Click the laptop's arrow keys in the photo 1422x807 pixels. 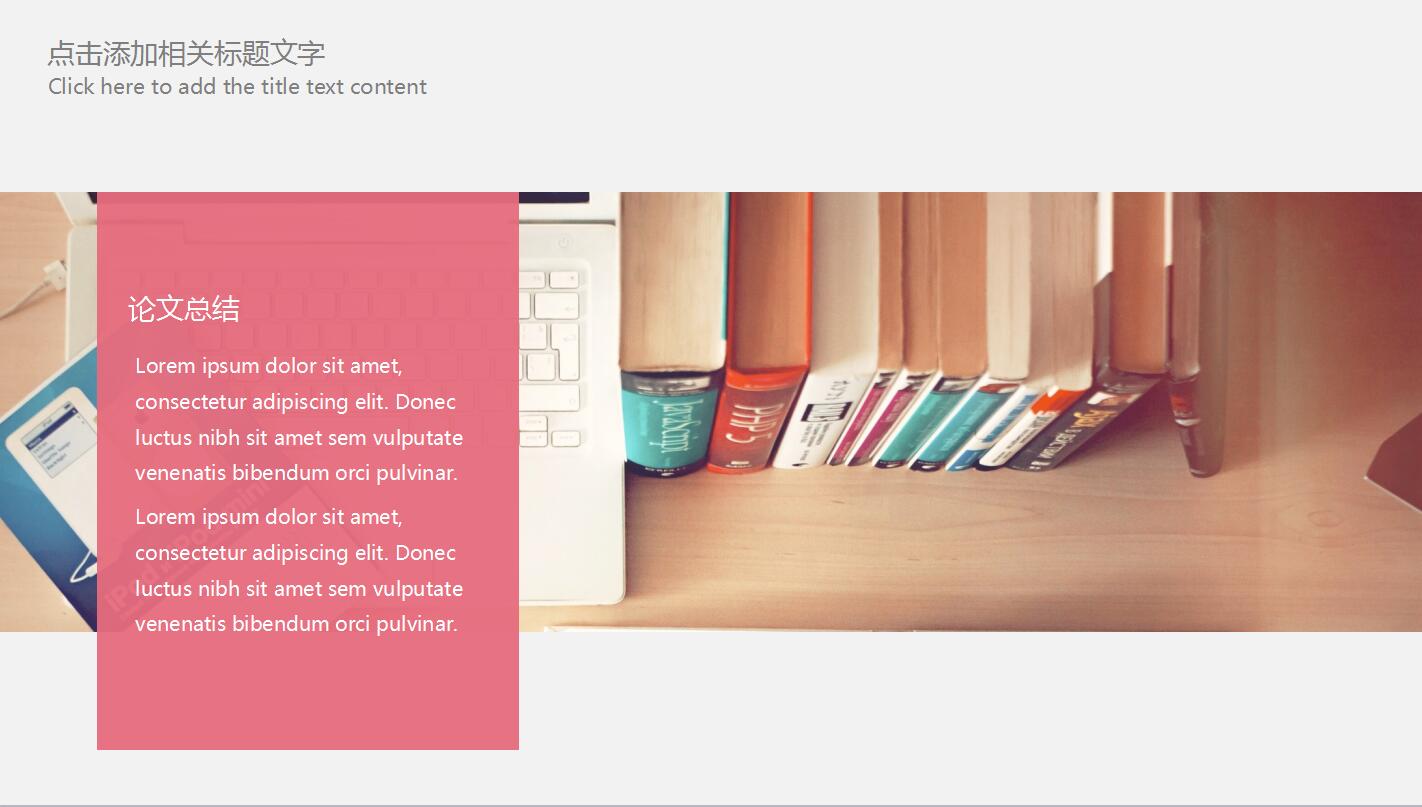pyautogui.click(x=549, y=431)
